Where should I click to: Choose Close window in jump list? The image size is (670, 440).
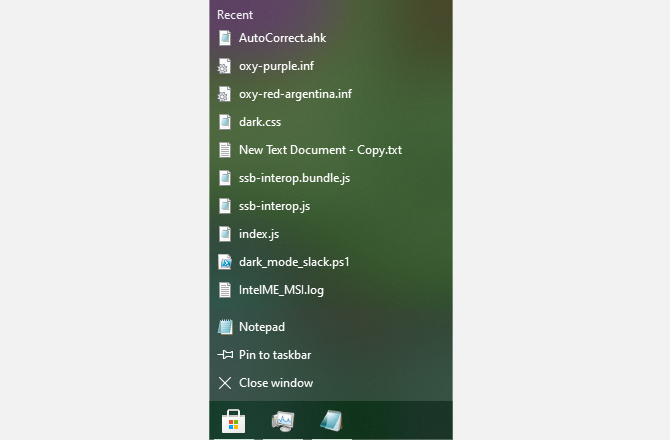(331, 383)
